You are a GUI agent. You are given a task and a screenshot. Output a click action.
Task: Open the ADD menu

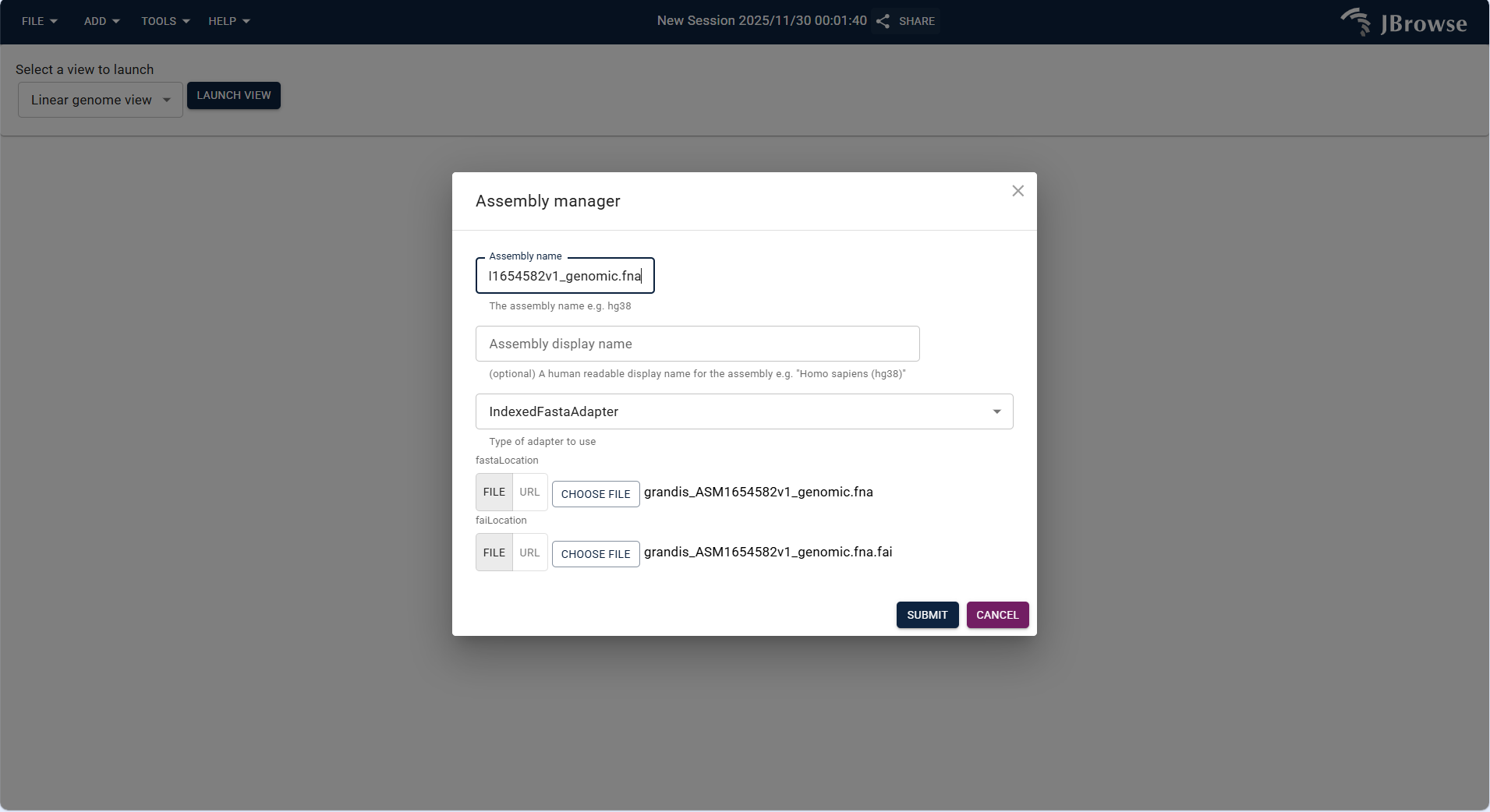101,21
